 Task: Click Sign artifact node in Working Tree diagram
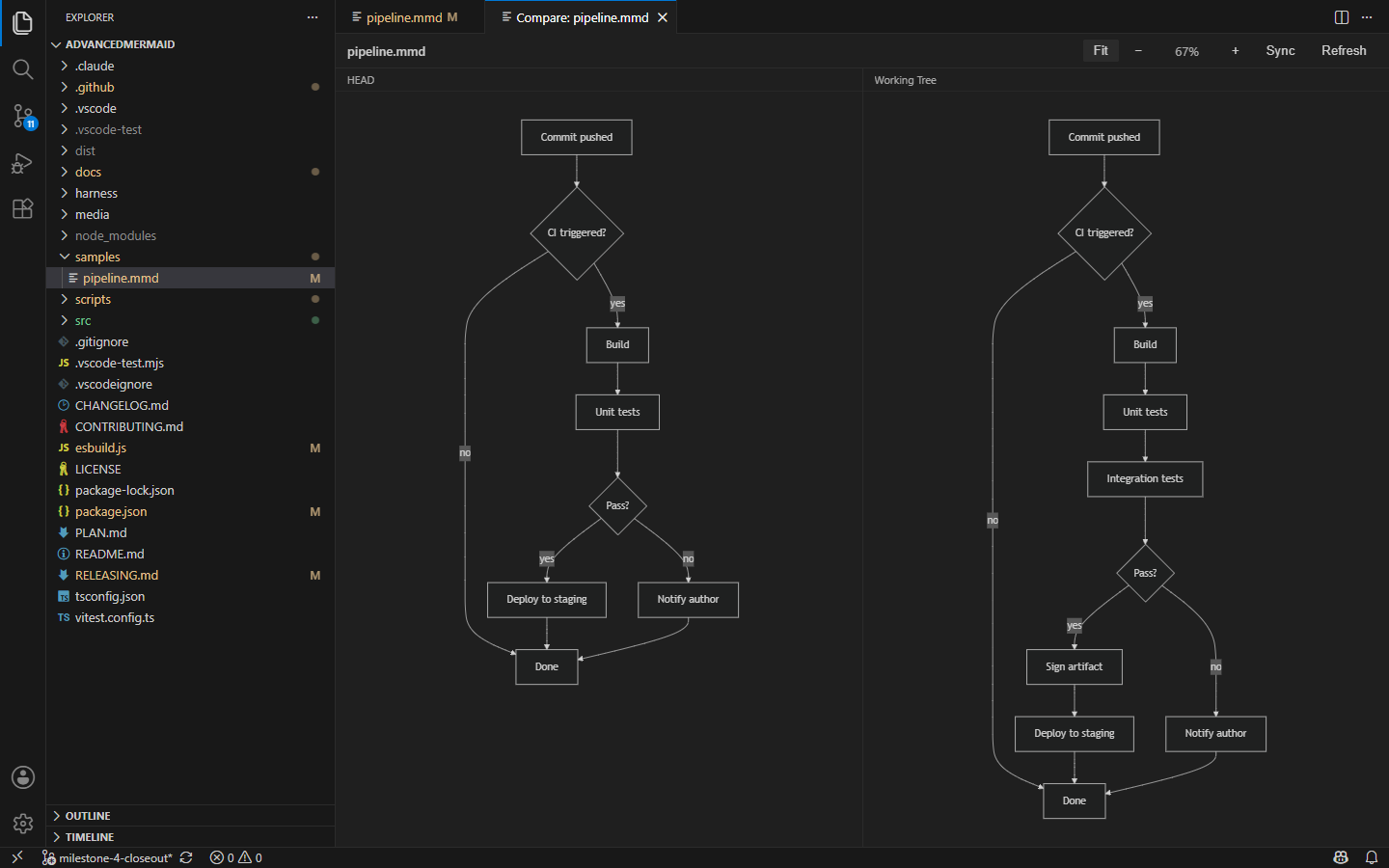(x=1075, y=666)
